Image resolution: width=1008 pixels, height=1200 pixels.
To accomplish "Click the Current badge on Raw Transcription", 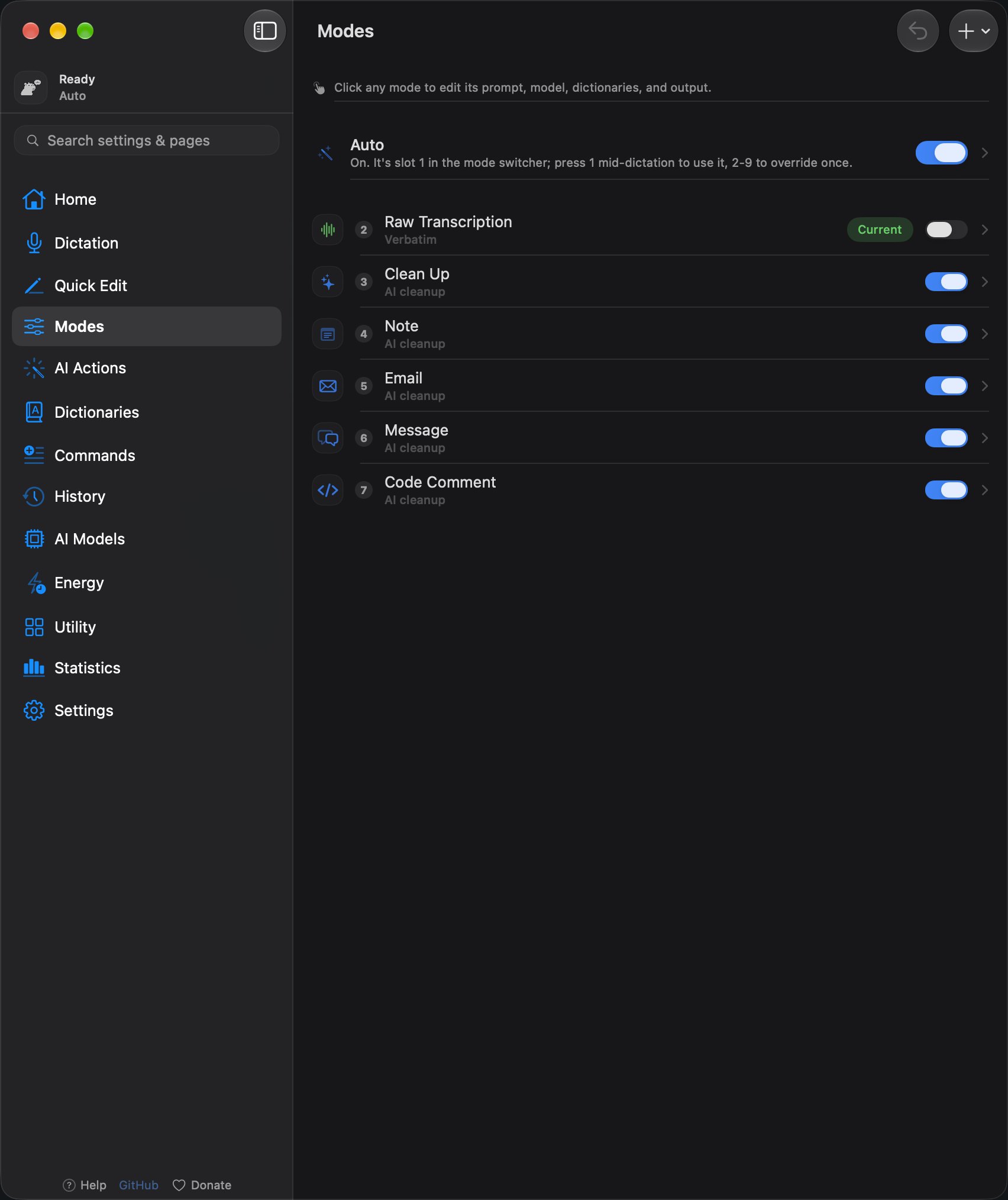I will coord(880,230).
